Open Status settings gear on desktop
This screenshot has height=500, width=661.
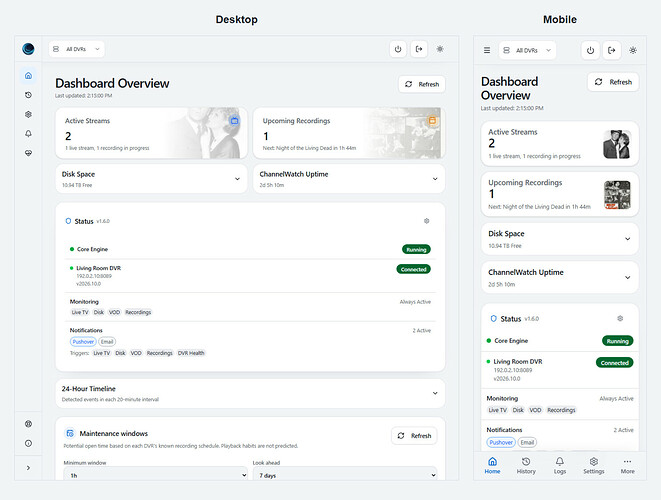427,221
